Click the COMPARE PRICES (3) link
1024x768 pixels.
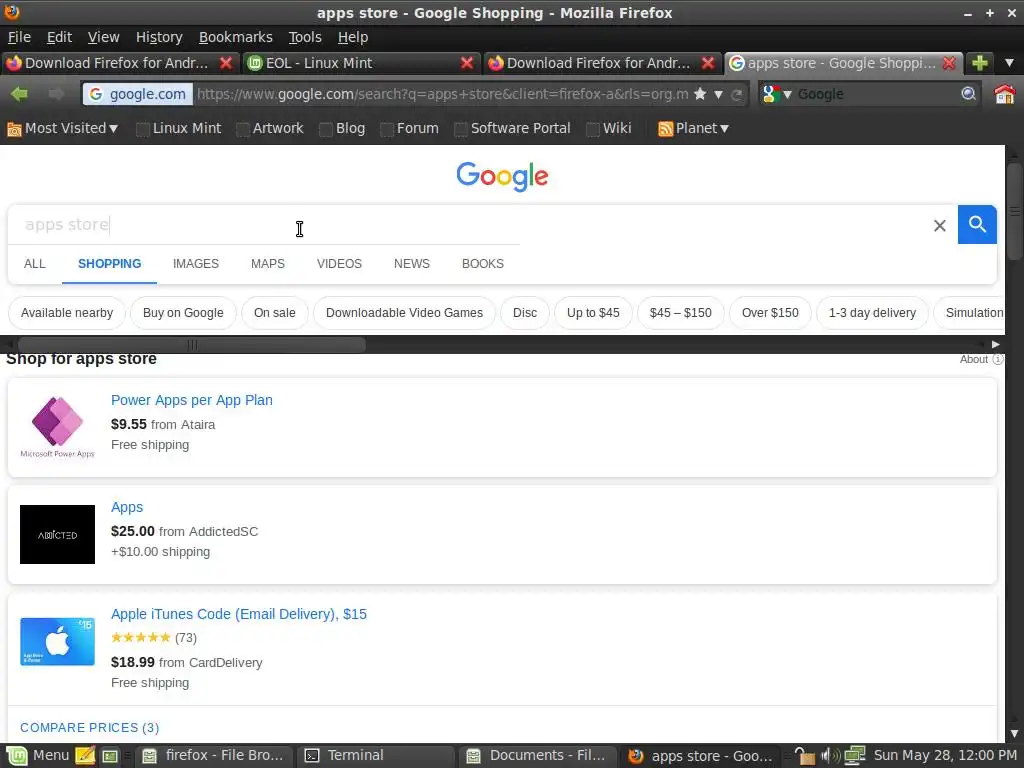click(89, 728)
